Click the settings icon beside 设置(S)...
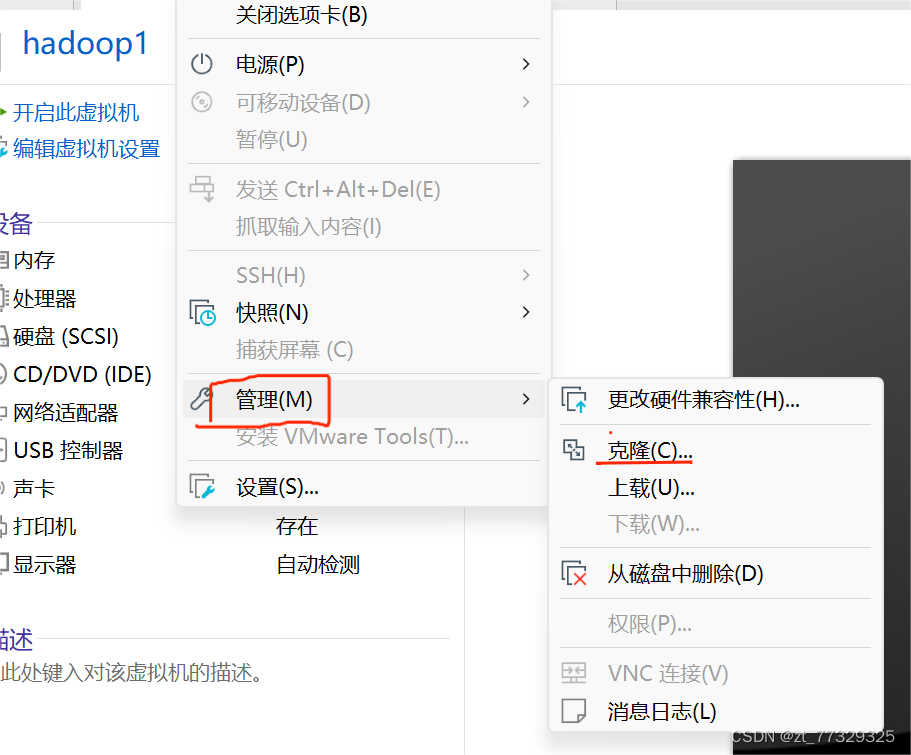 pyautogui.click(x=202, y=486)
